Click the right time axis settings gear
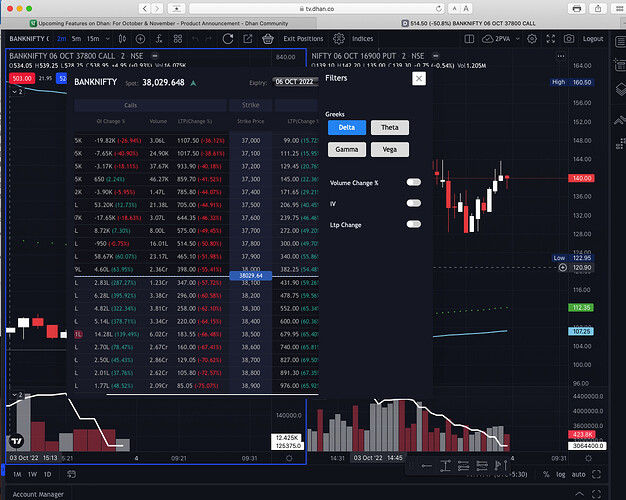The image size is (626, 500). click(x=588, y=458)
